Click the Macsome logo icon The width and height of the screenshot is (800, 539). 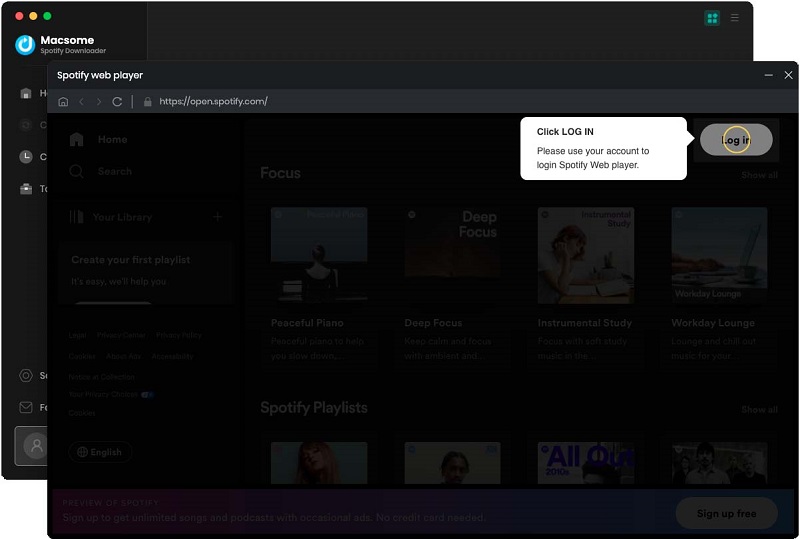[x=25, y=44]
